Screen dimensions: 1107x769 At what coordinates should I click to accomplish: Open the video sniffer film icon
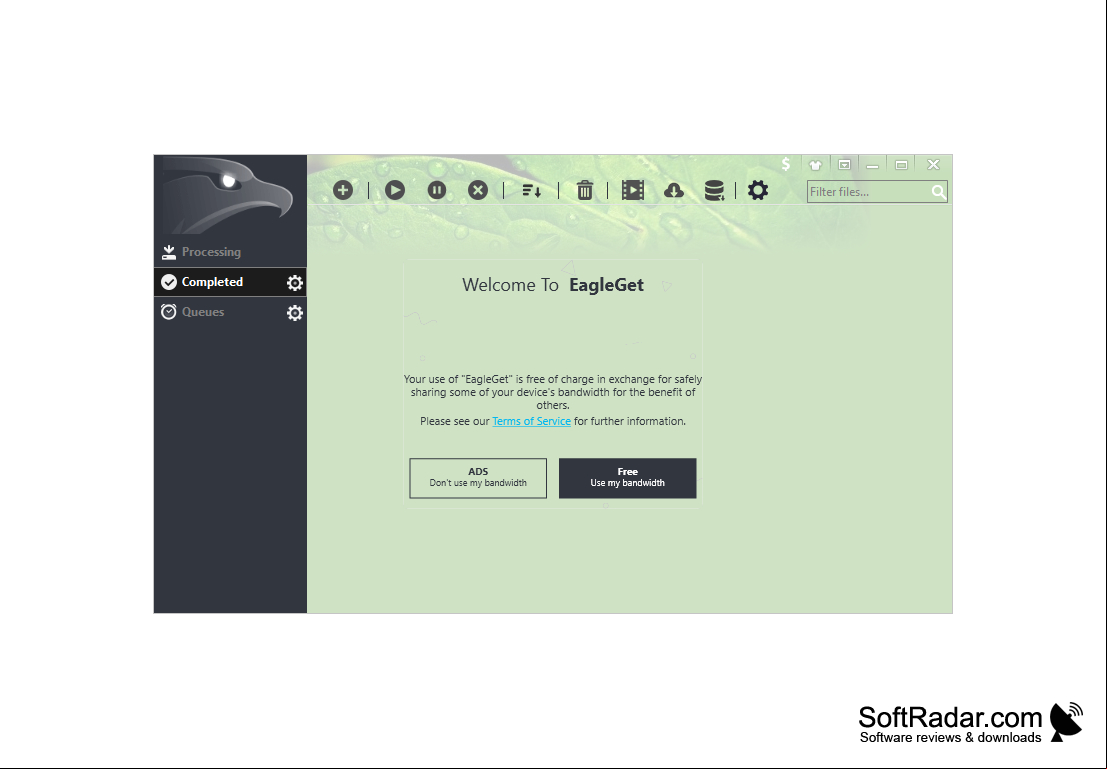[x=633, y=190]
